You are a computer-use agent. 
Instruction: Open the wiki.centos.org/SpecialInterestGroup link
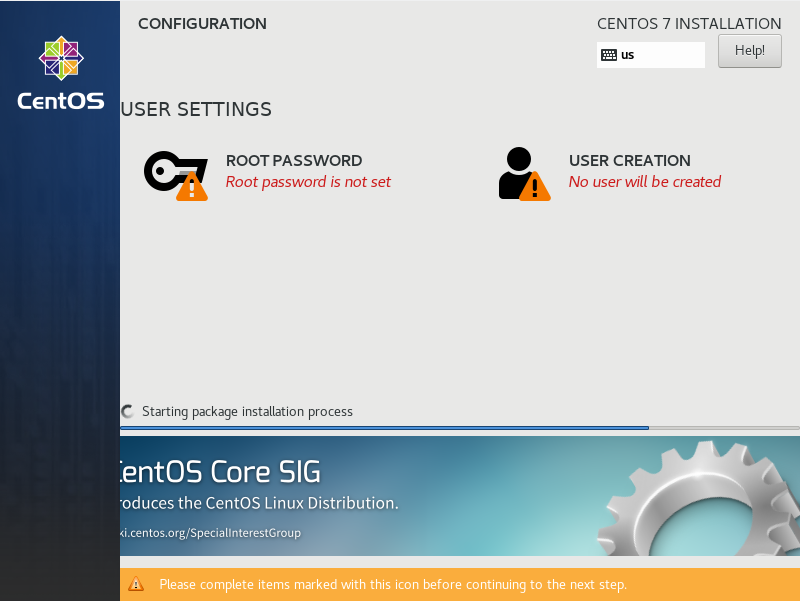tap(205, 533)
